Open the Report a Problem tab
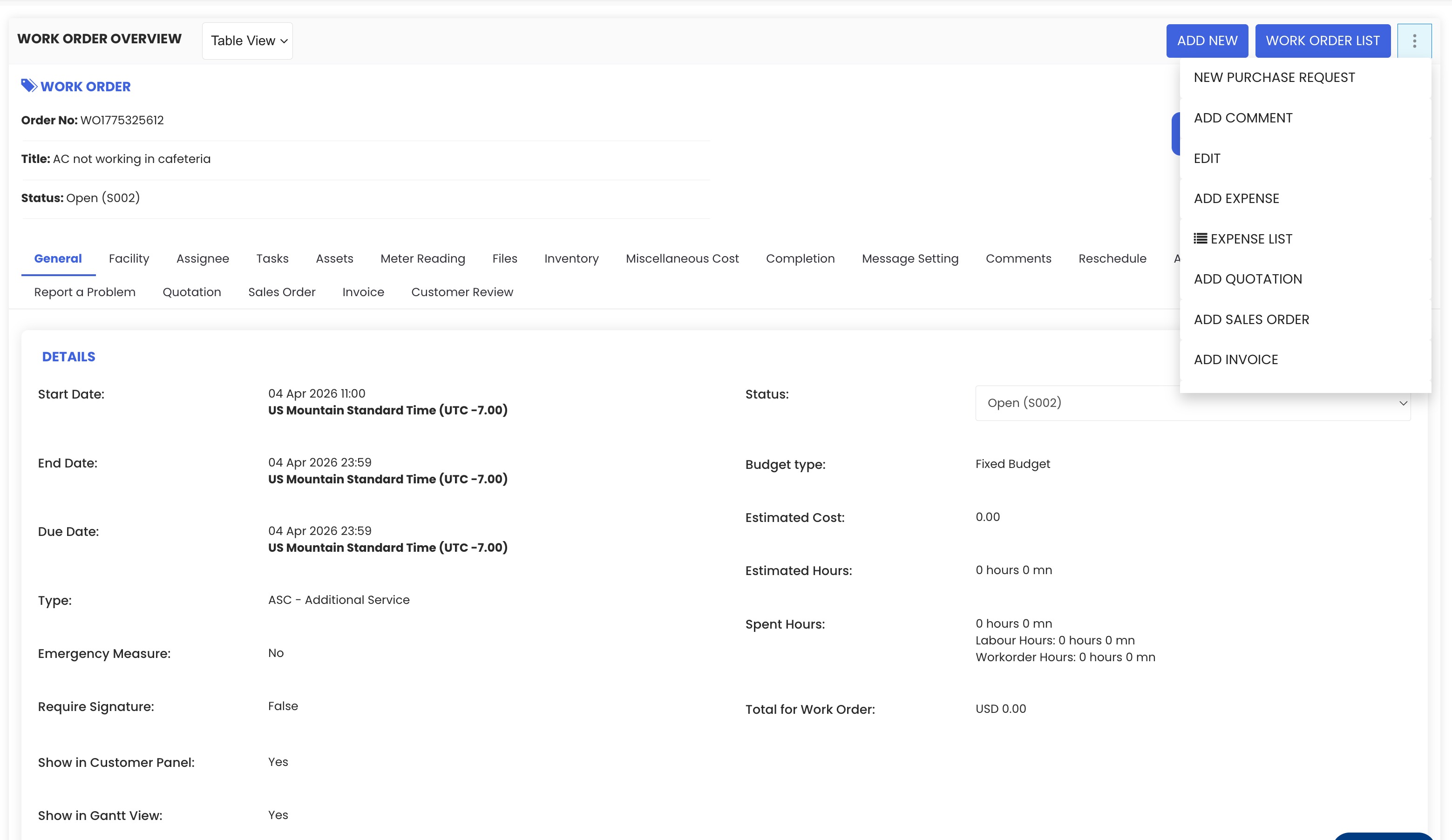The image size is (1452, 840). point(85,292)
